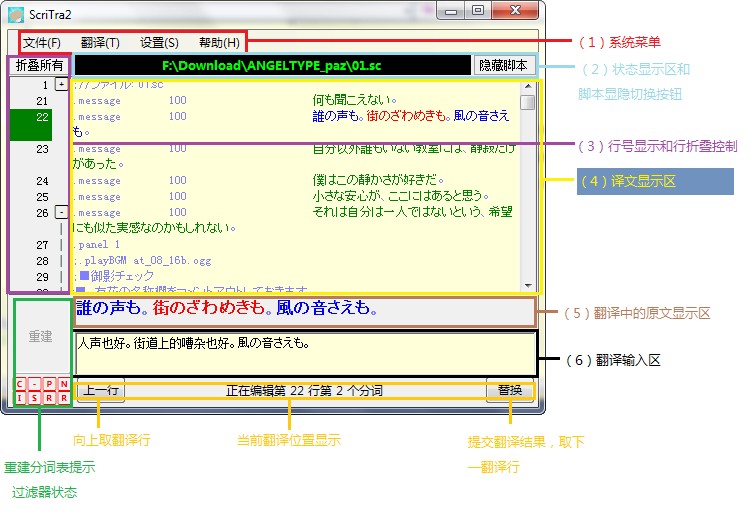
Task: Select line number 24
Action: [42, 181]
